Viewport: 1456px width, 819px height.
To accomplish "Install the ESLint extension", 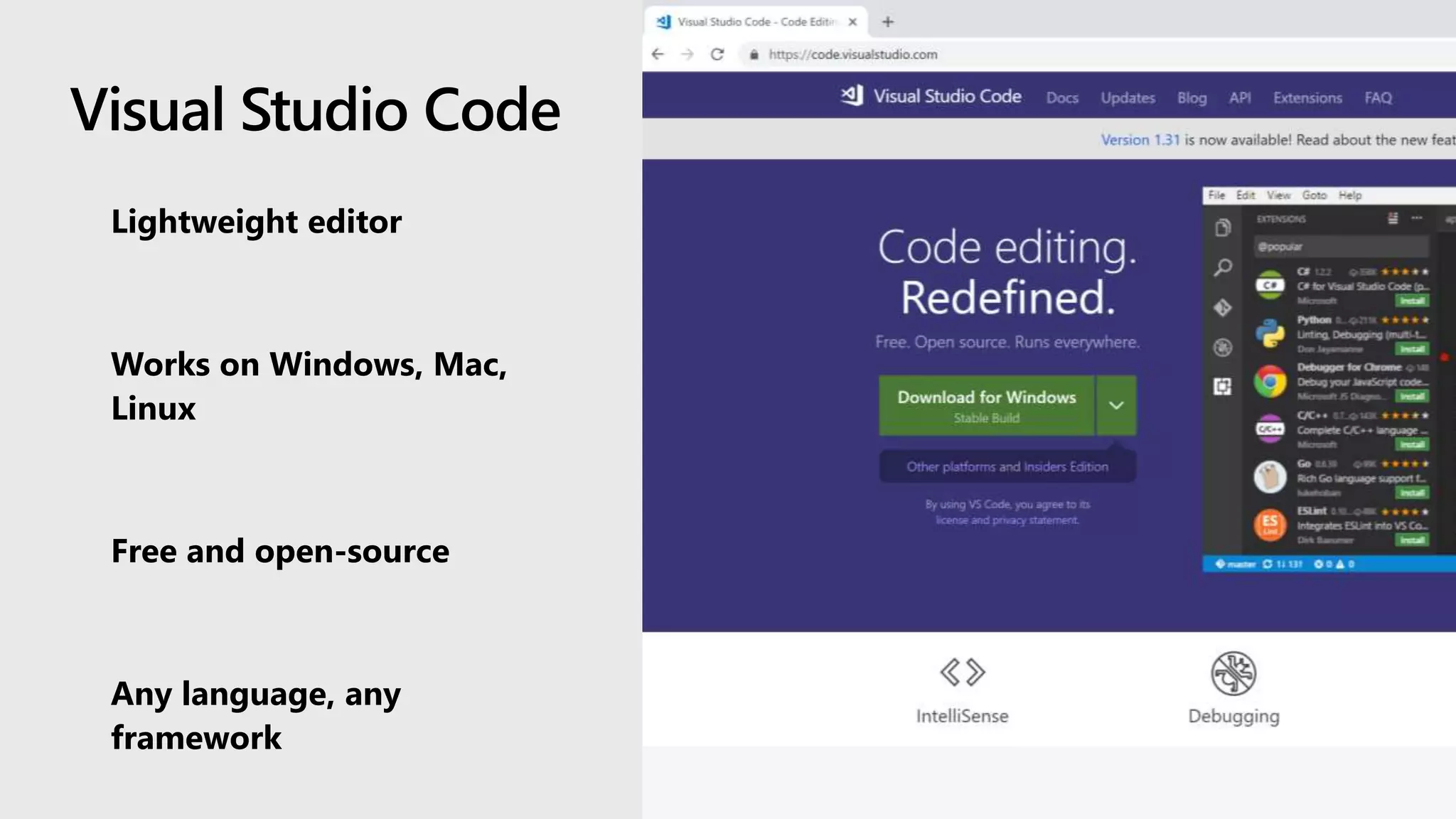I will pos(1412,540).
